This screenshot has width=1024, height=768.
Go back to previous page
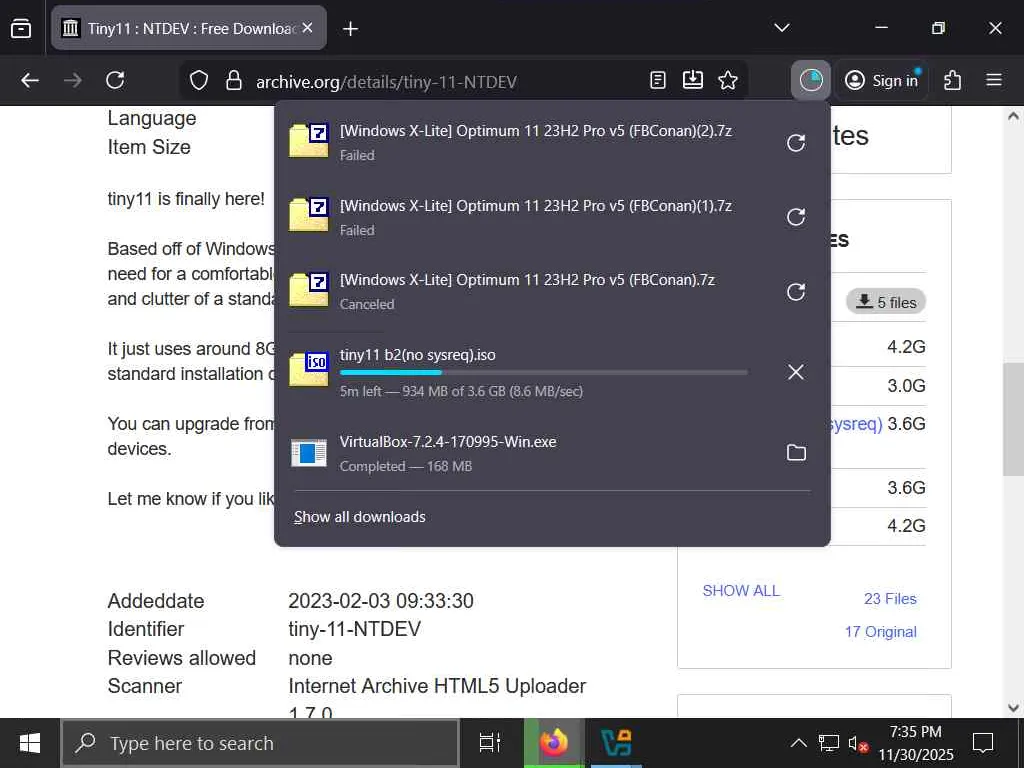click(30, 80)
